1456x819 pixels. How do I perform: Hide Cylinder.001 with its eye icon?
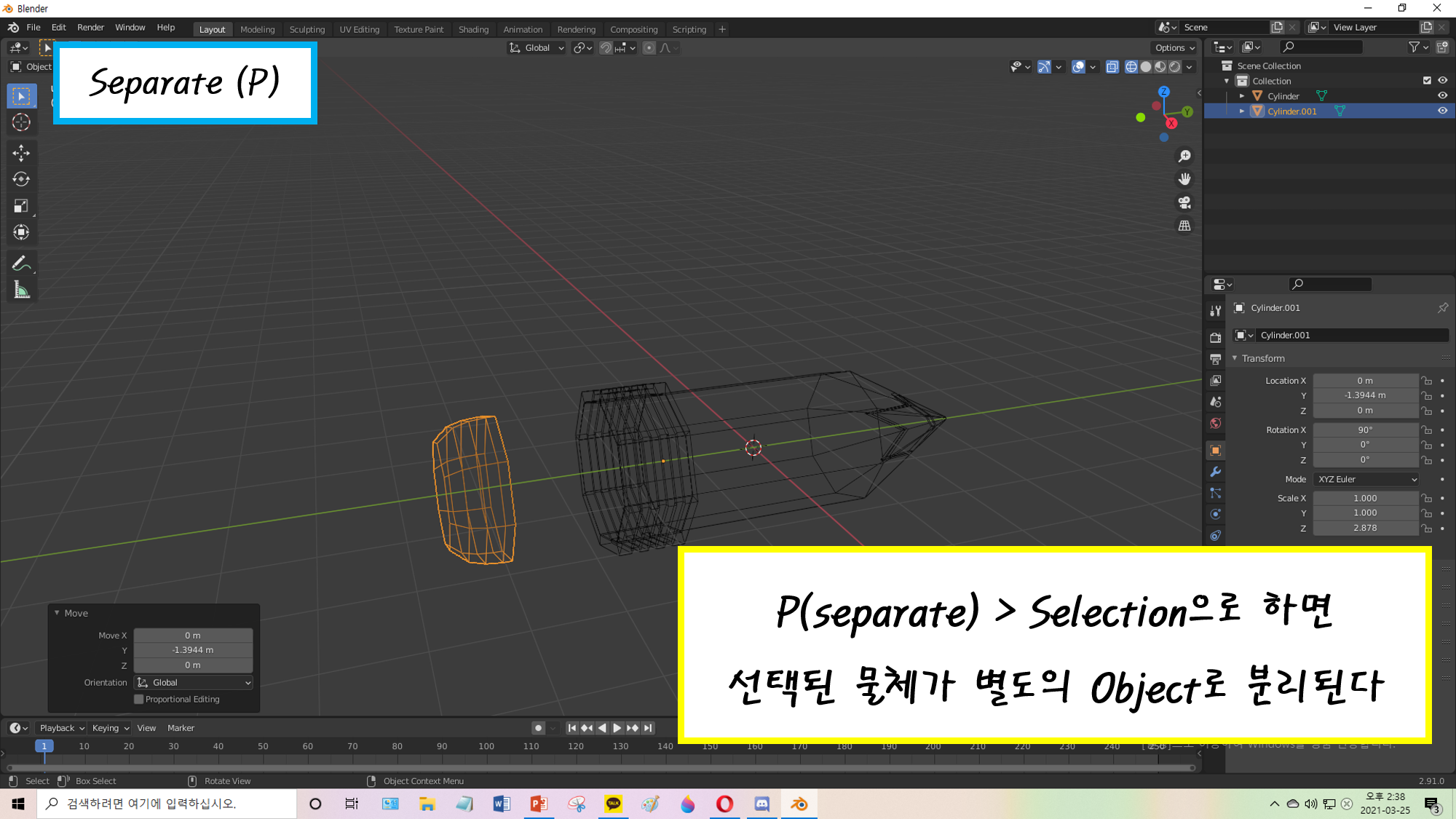(x=1442, y=111)
